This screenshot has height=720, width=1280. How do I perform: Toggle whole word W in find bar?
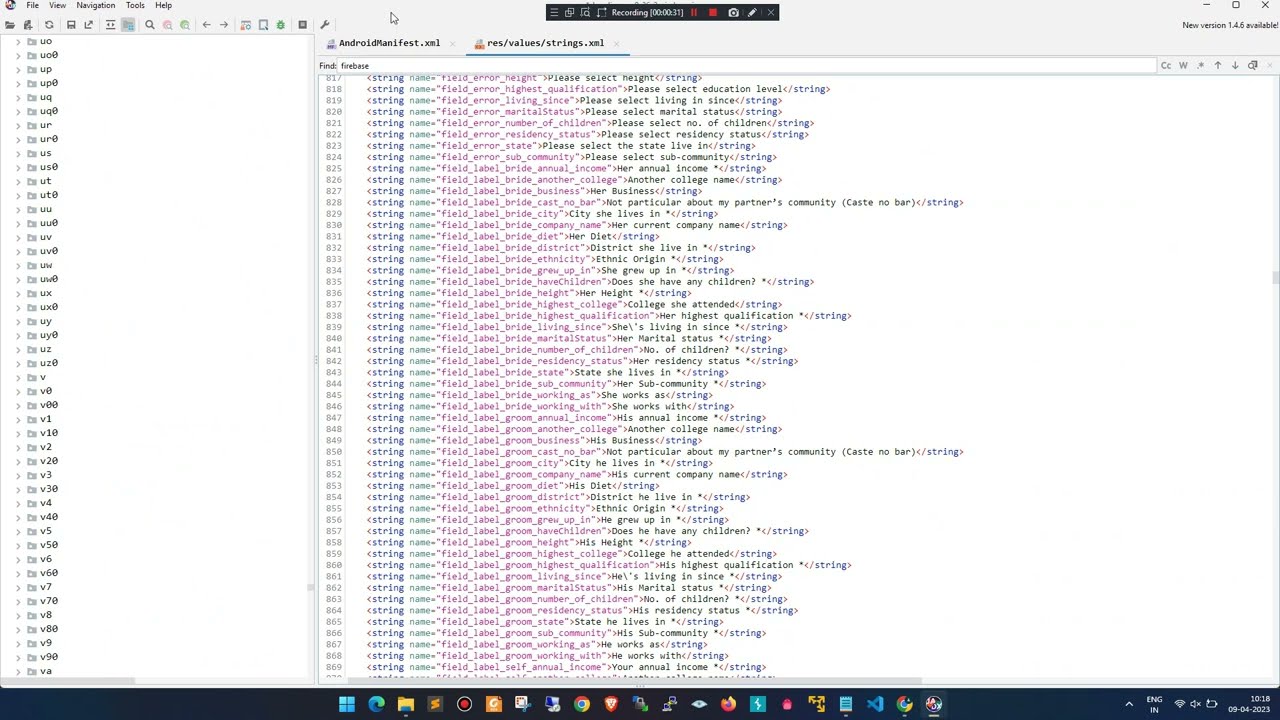point(1183,66)
